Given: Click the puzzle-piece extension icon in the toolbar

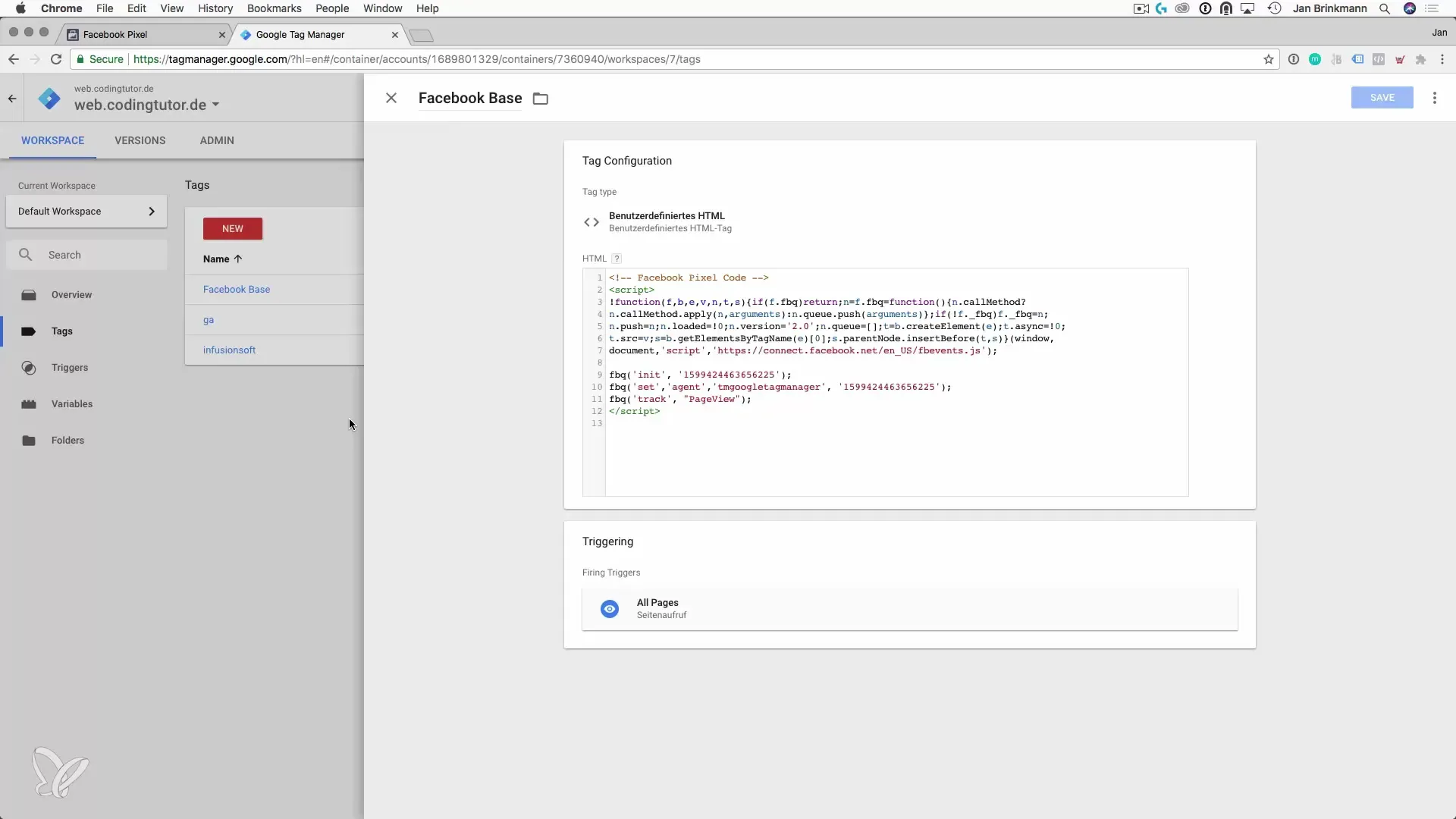Looking at the screenshot, I should 1420,59.
